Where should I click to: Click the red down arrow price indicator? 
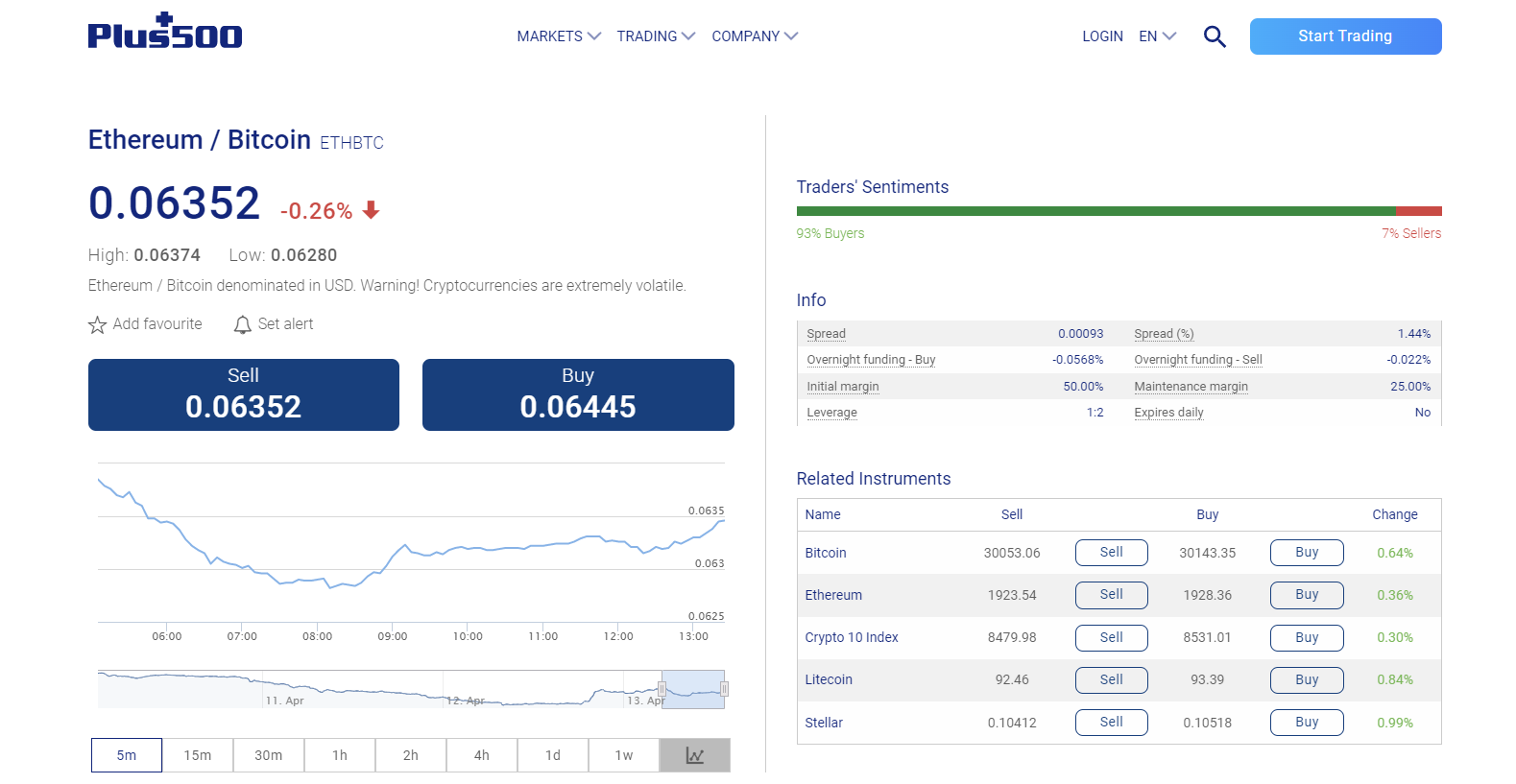372,210
